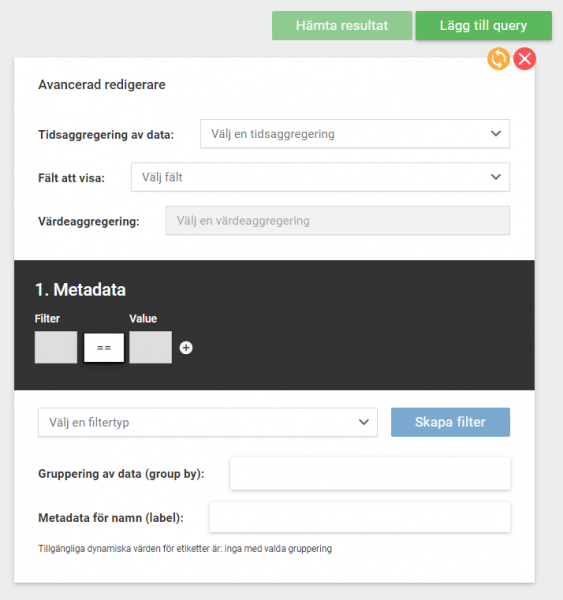Click the Lägg till query button
The image size is (563, 600).
click(483, 26)
